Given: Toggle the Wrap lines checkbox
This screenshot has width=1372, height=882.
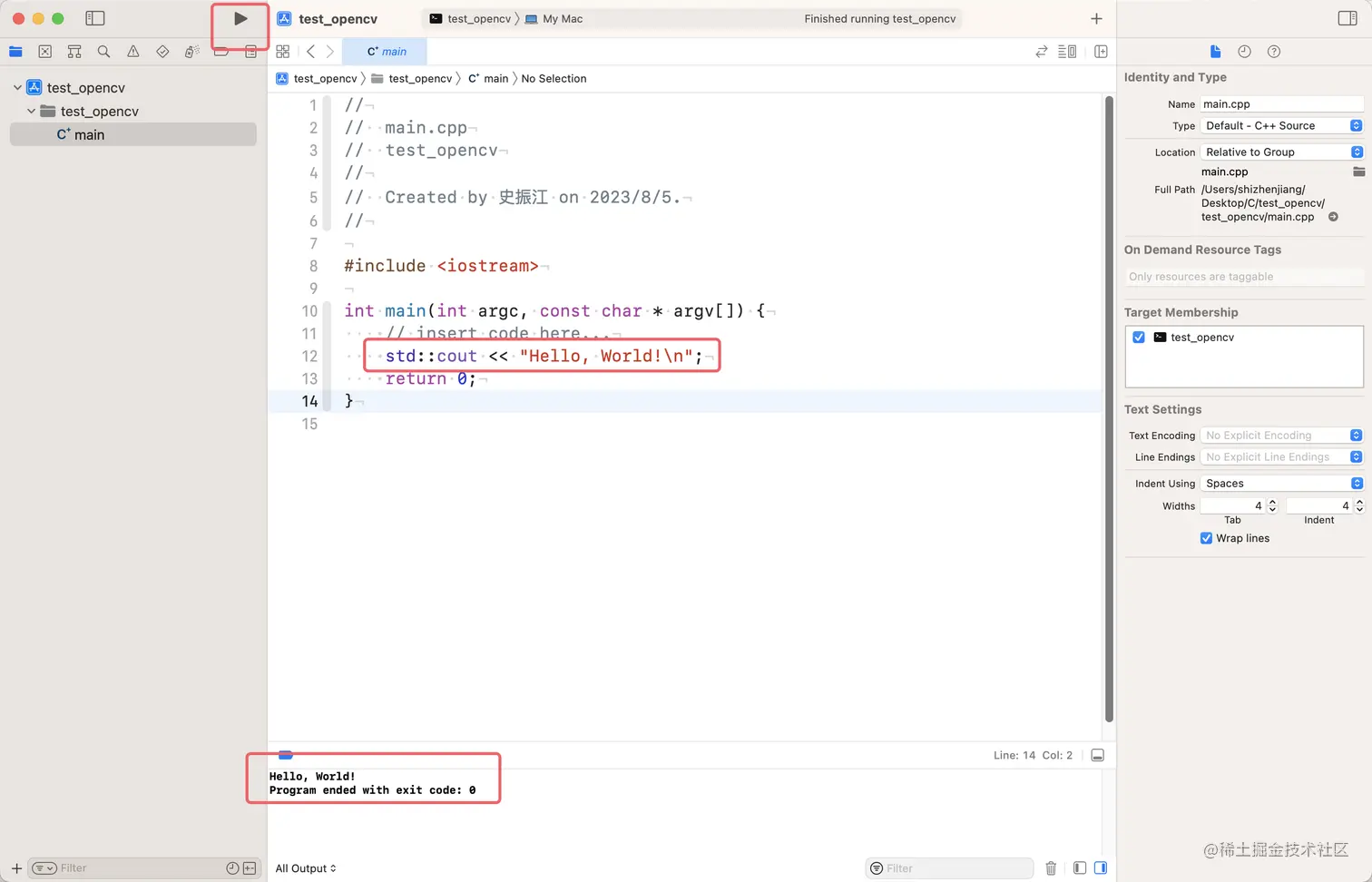Looking at the screenshot, I should (x=1206, y=538).
